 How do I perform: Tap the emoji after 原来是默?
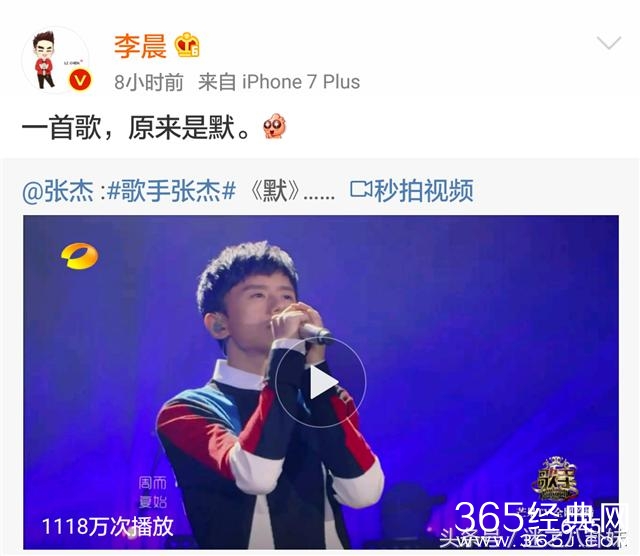[x=274, y=126]
